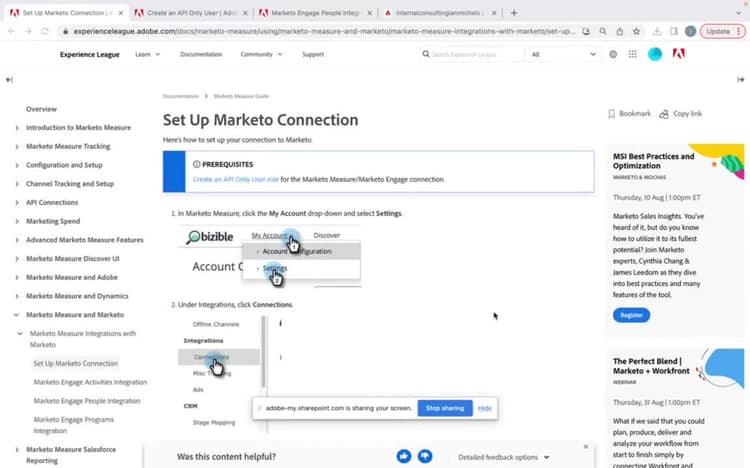The image size is (750, 468).
Task: Open the browser downloads icon
Action: [x=657, y=31]
